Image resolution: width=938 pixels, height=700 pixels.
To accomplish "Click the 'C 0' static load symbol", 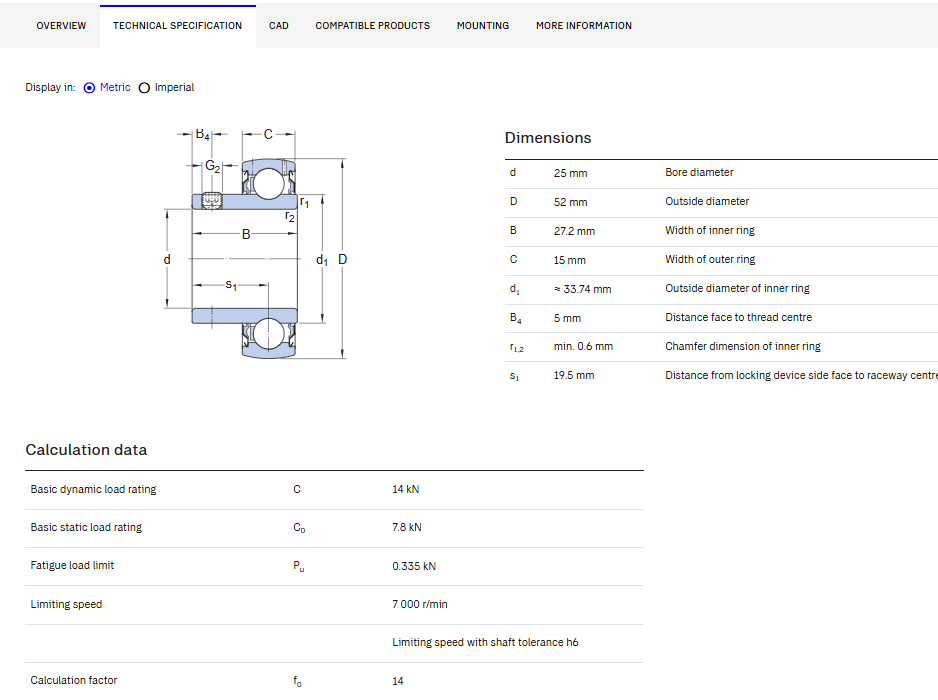I will [x=299, y=528].
